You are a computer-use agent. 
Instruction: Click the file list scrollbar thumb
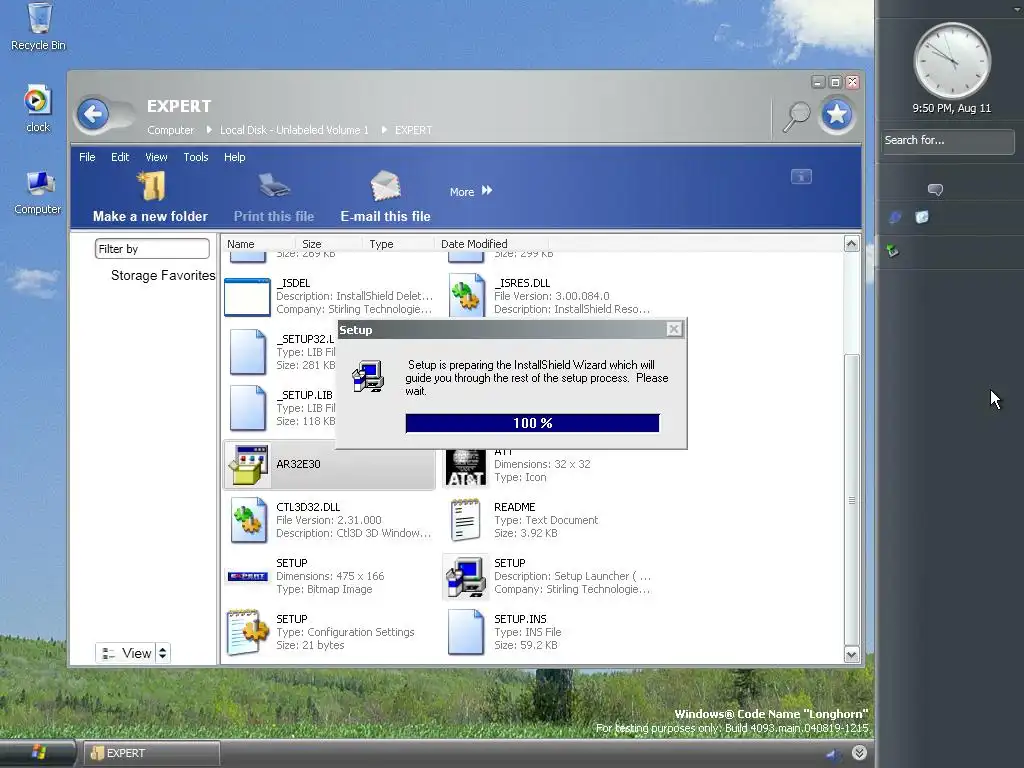tap(852, 500)
